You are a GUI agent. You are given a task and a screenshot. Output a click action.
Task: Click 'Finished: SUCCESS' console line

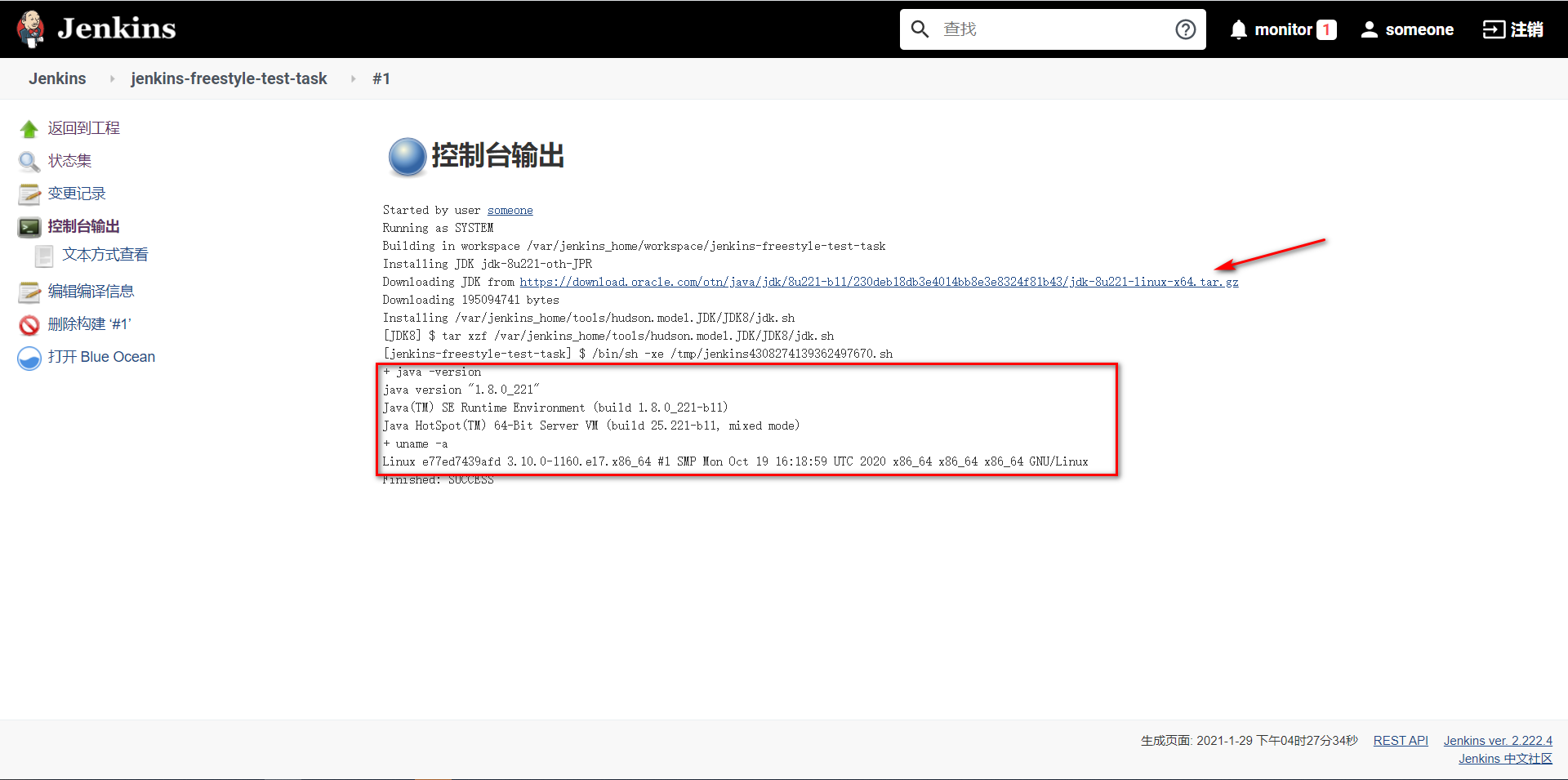438,479
